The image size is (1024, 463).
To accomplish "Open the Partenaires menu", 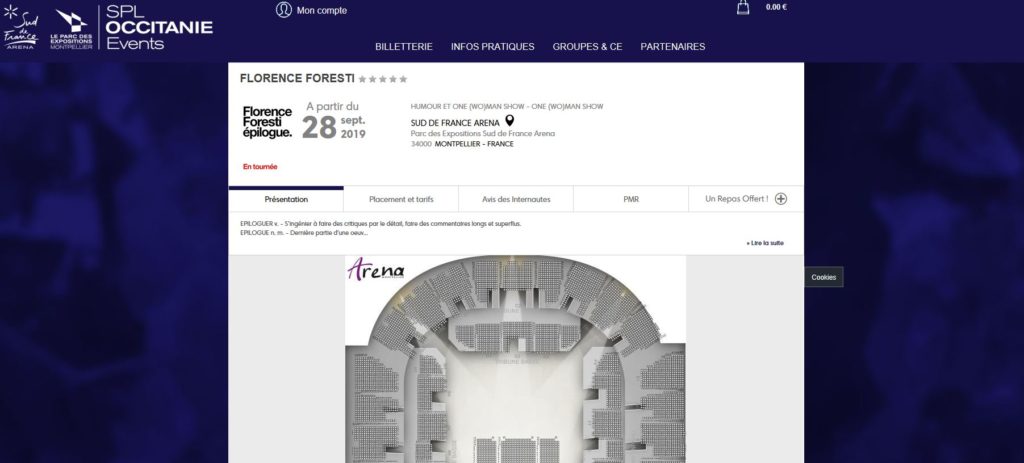I will pos(673,46).
